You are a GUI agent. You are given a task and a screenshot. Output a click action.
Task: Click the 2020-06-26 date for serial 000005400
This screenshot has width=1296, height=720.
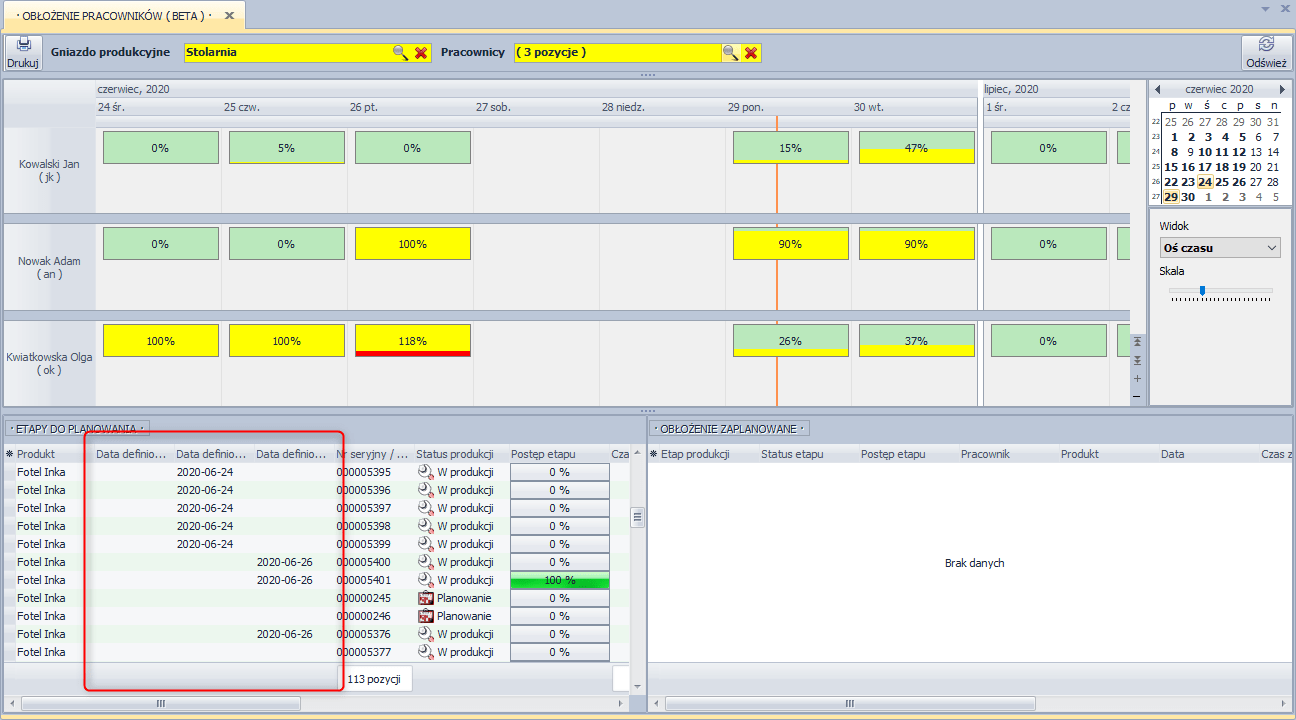(x=285, y=562)
